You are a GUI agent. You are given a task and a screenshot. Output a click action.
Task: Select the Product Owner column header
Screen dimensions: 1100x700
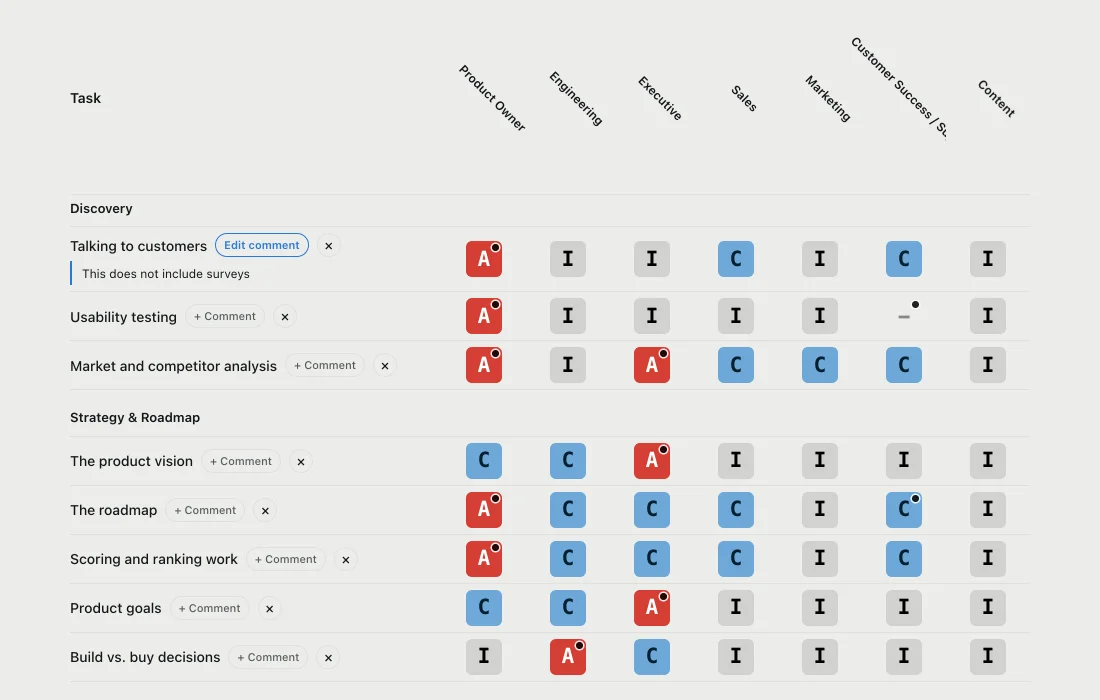[492, 97]
